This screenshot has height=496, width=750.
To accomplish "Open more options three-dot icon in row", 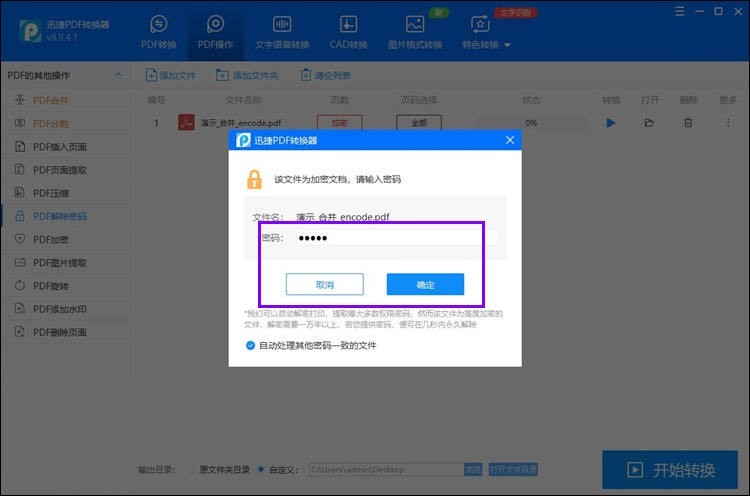I will (728, 123).
